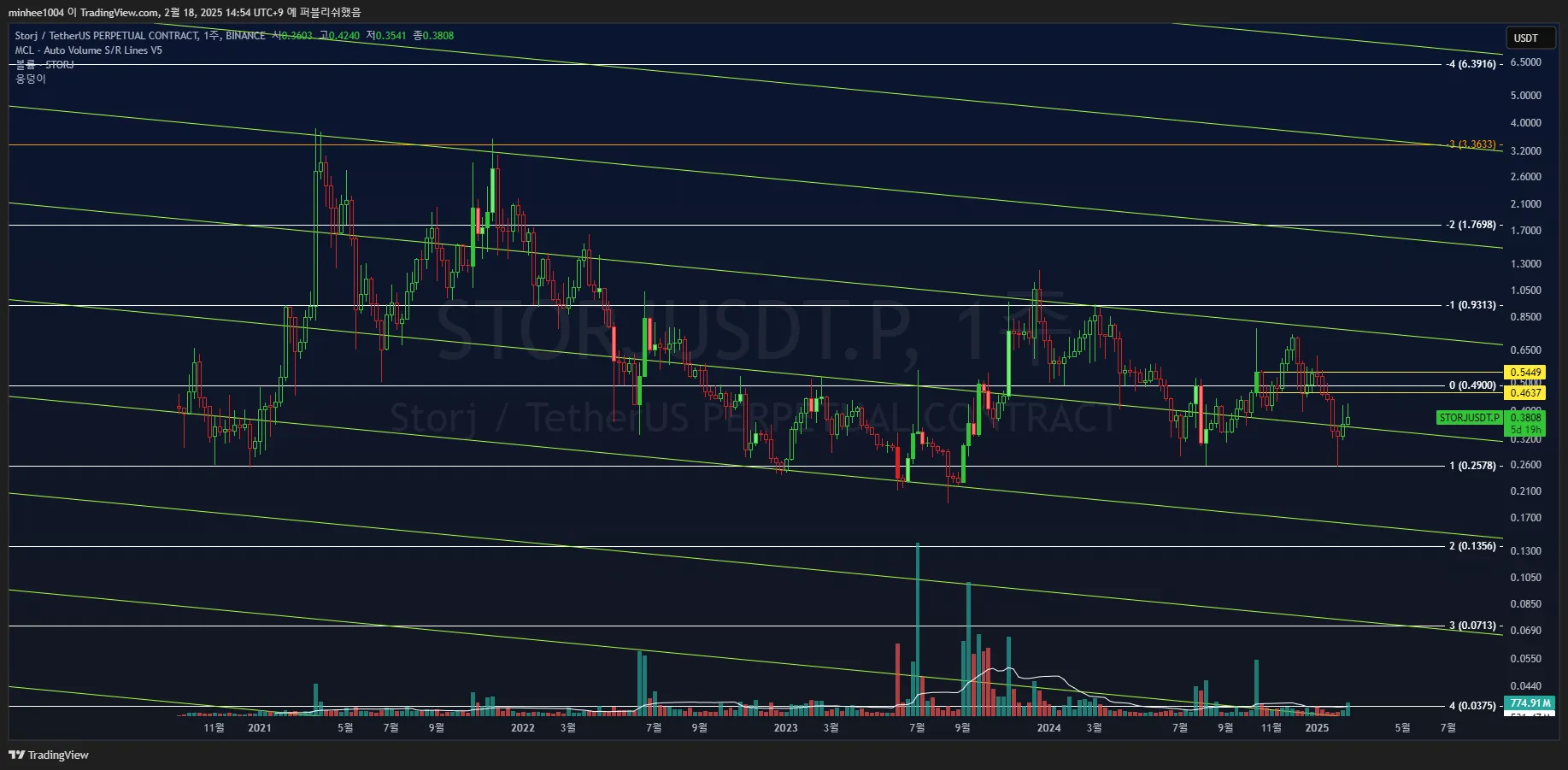
Task: Click the 2022 label on time axis
Action: [x=523, y=728]
